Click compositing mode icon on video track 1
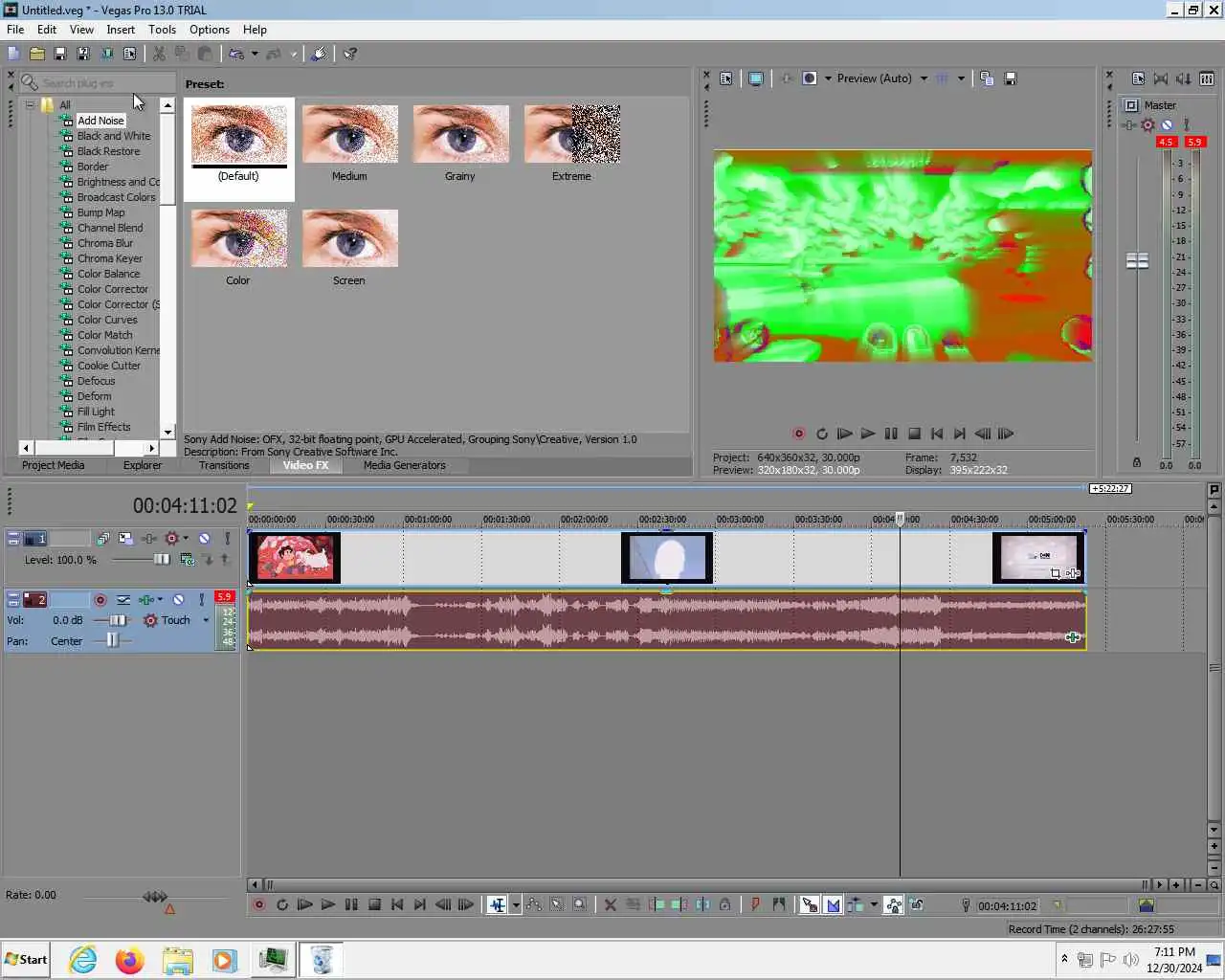The height and width of the screenshot is (980, 1225). [x=188, y=560]
